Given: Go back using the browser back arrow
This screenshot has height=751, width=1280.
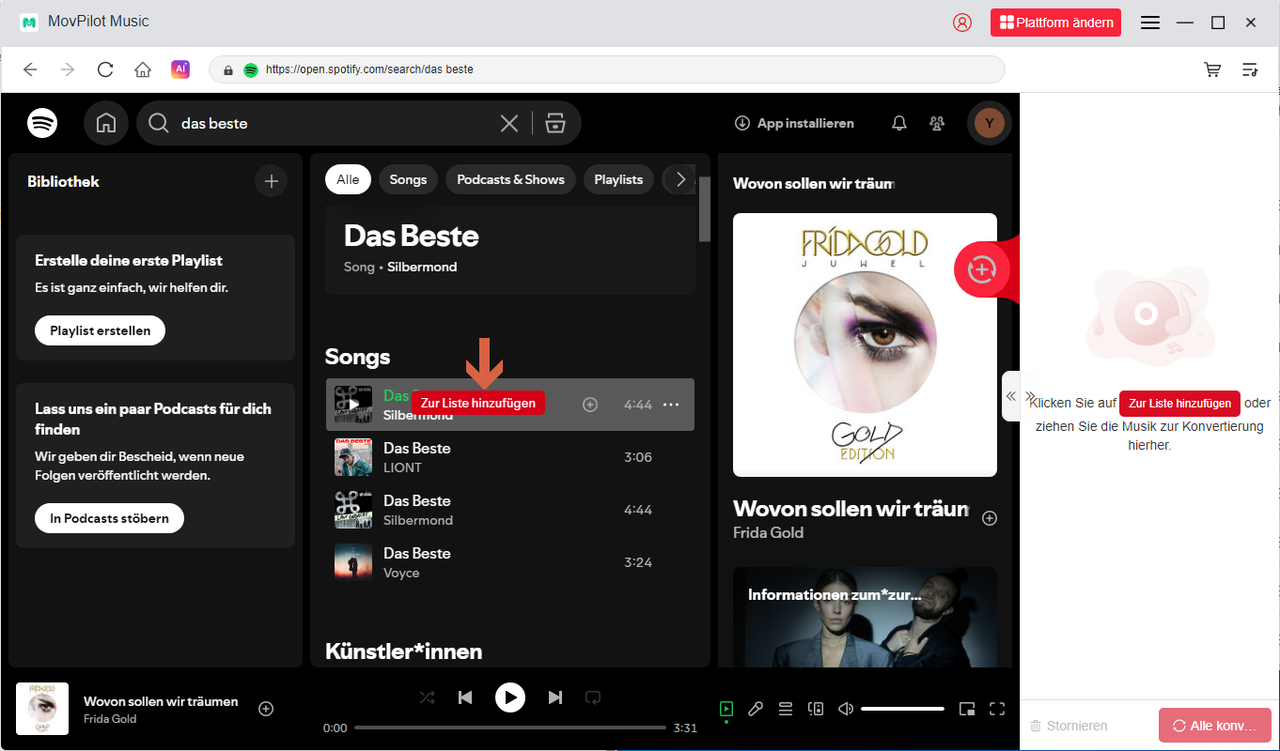Looking at the screenshot, I should tap(30, 69).
